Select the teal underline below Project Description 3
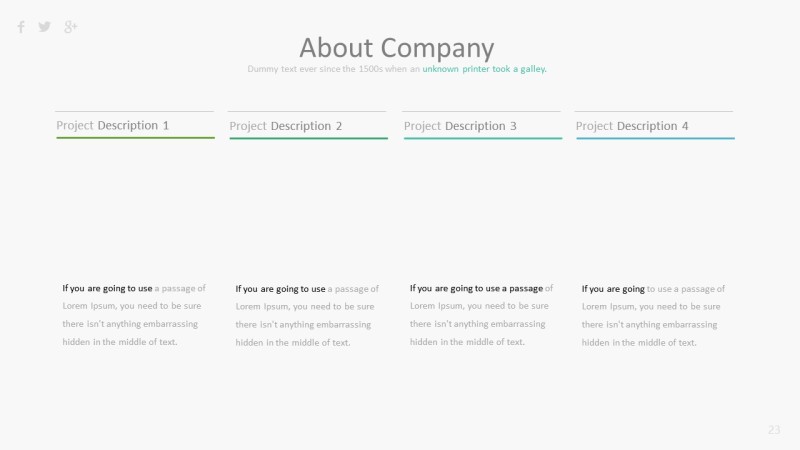This screenshot has width=800, height=450. pos(482,138)
